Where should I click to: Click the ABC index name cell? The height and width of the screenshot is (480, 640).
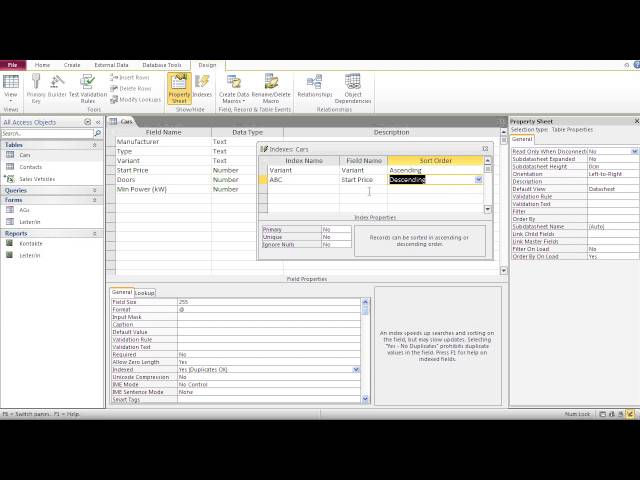coord(303,180)
